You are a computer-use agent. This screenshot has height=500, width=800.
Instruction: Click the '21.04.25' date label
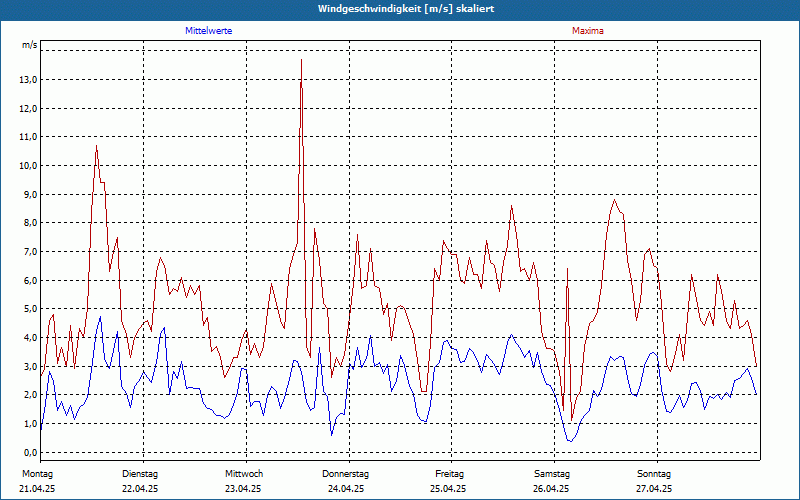click(x=37, y=489)
